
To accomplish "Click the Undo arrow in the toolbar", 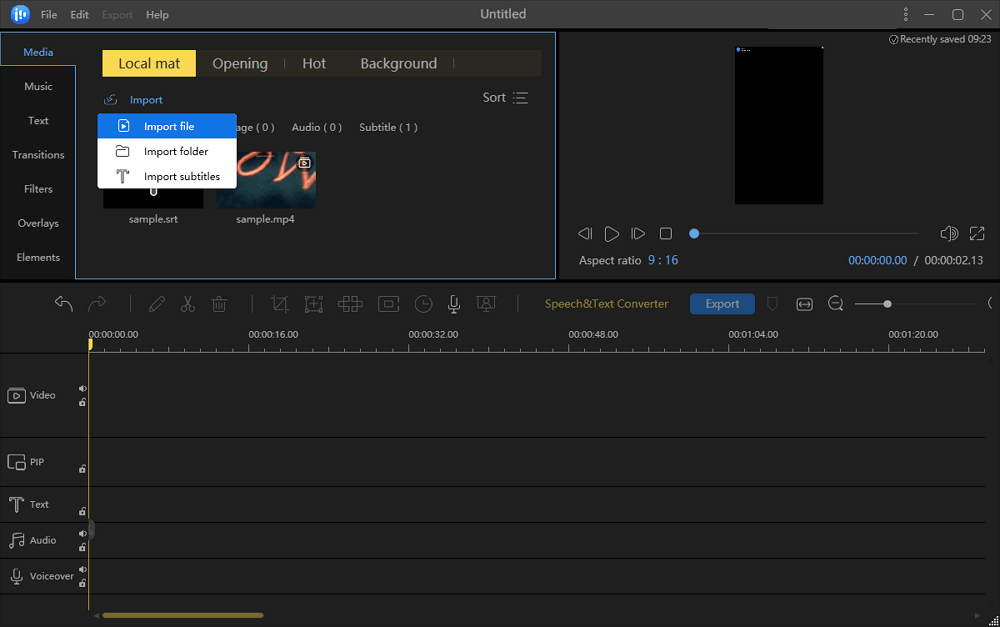I will point(64,304).
